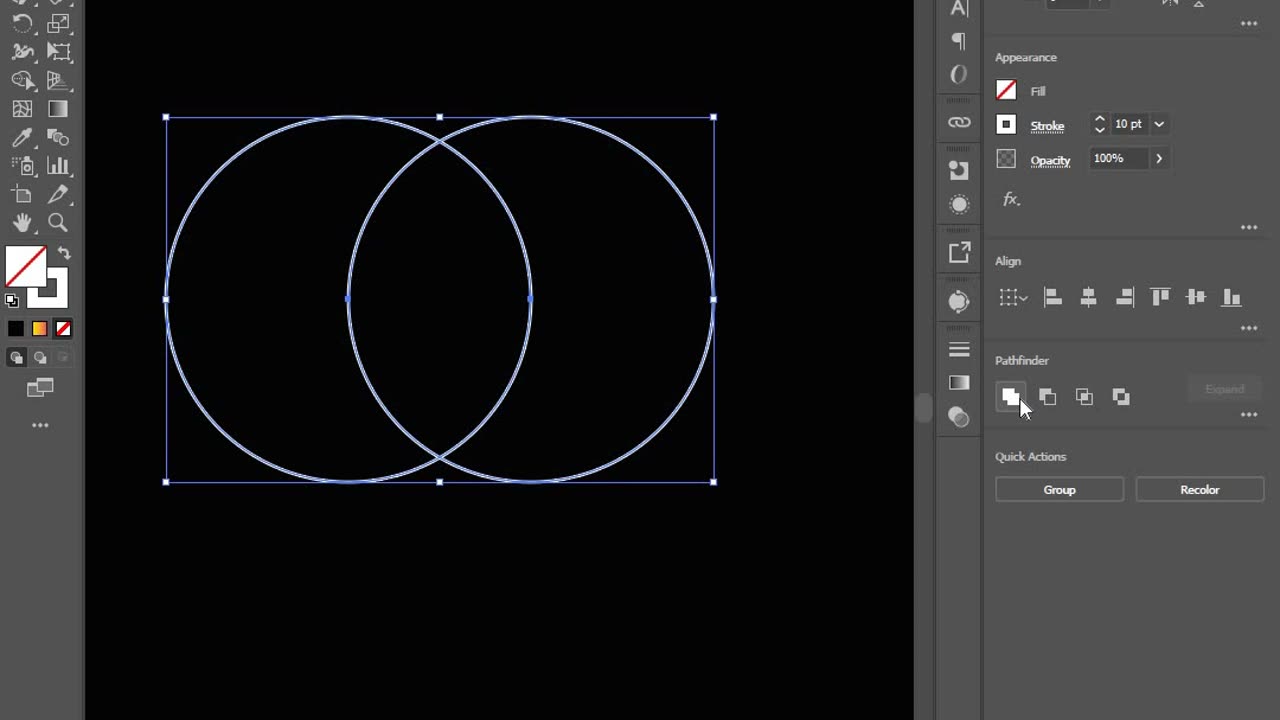Select the Free Transform tool
1280x720 pixels.
pyautogui.click(x=58, y=52)
